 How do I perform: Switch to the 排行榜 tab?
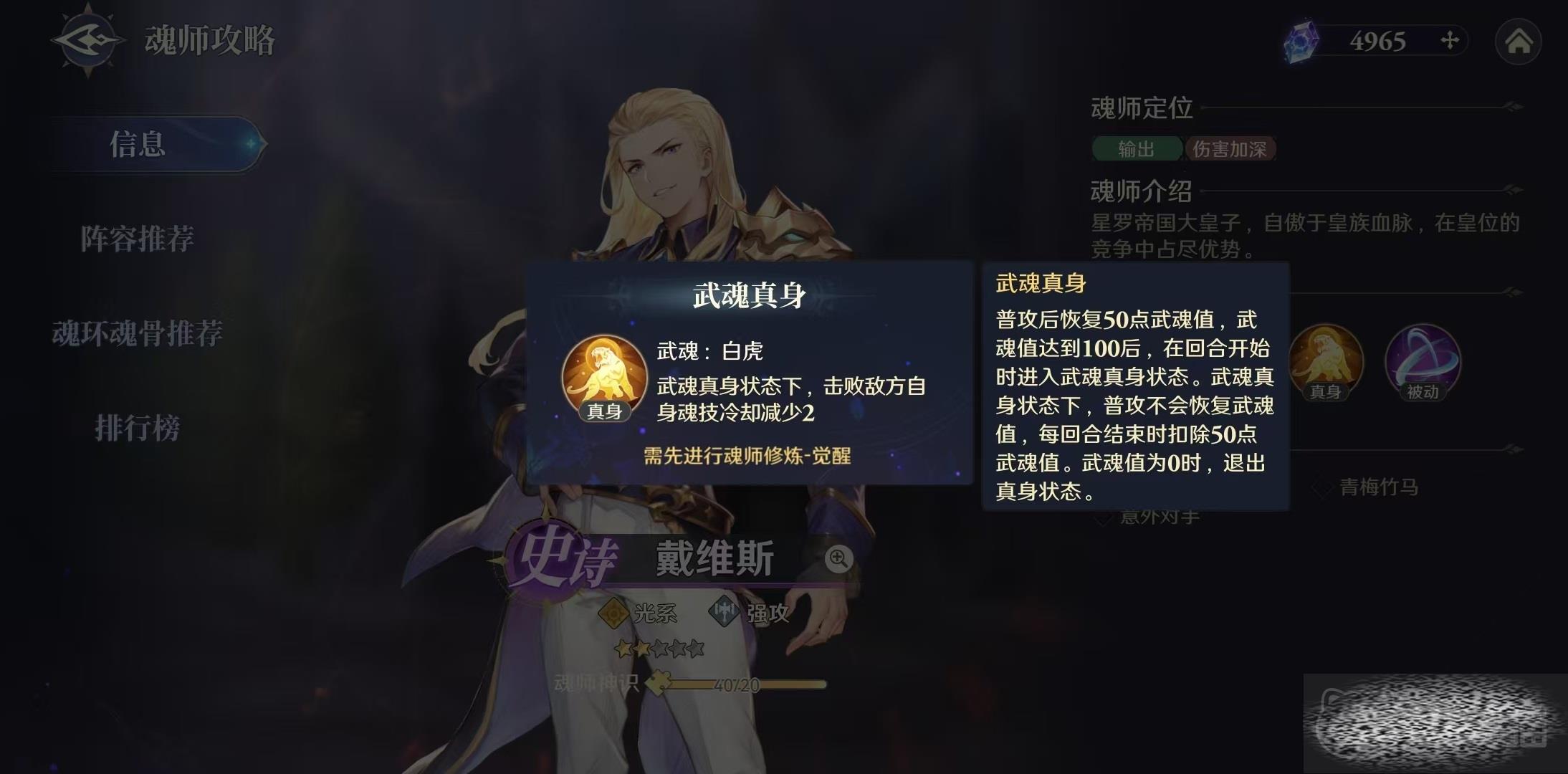pyautogui.click(x=138, y=428)
